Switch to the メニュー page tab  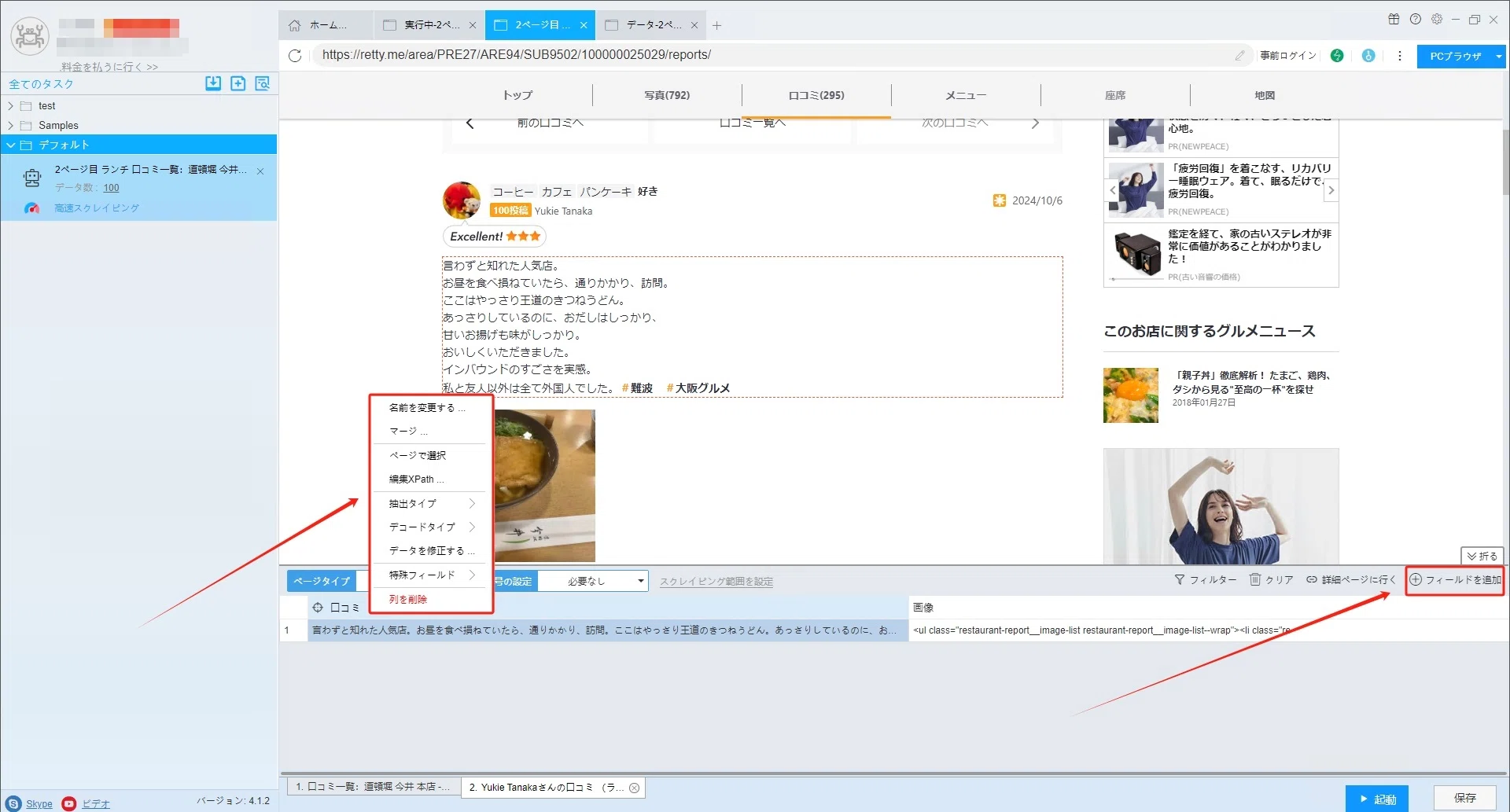[x=966, y=95]
